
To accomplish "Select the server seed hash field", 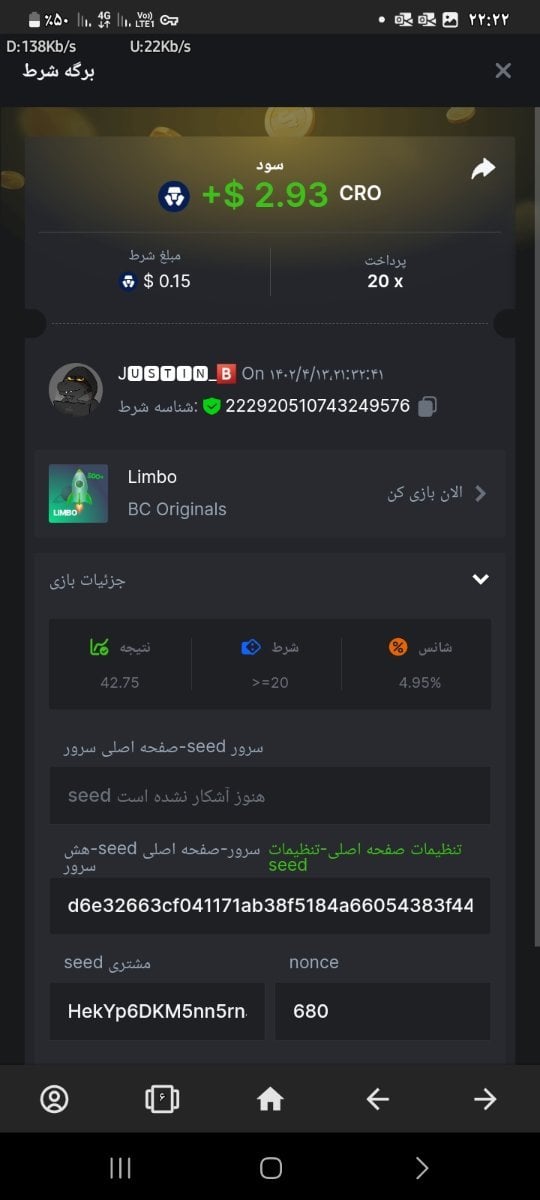I will point(270,906).
